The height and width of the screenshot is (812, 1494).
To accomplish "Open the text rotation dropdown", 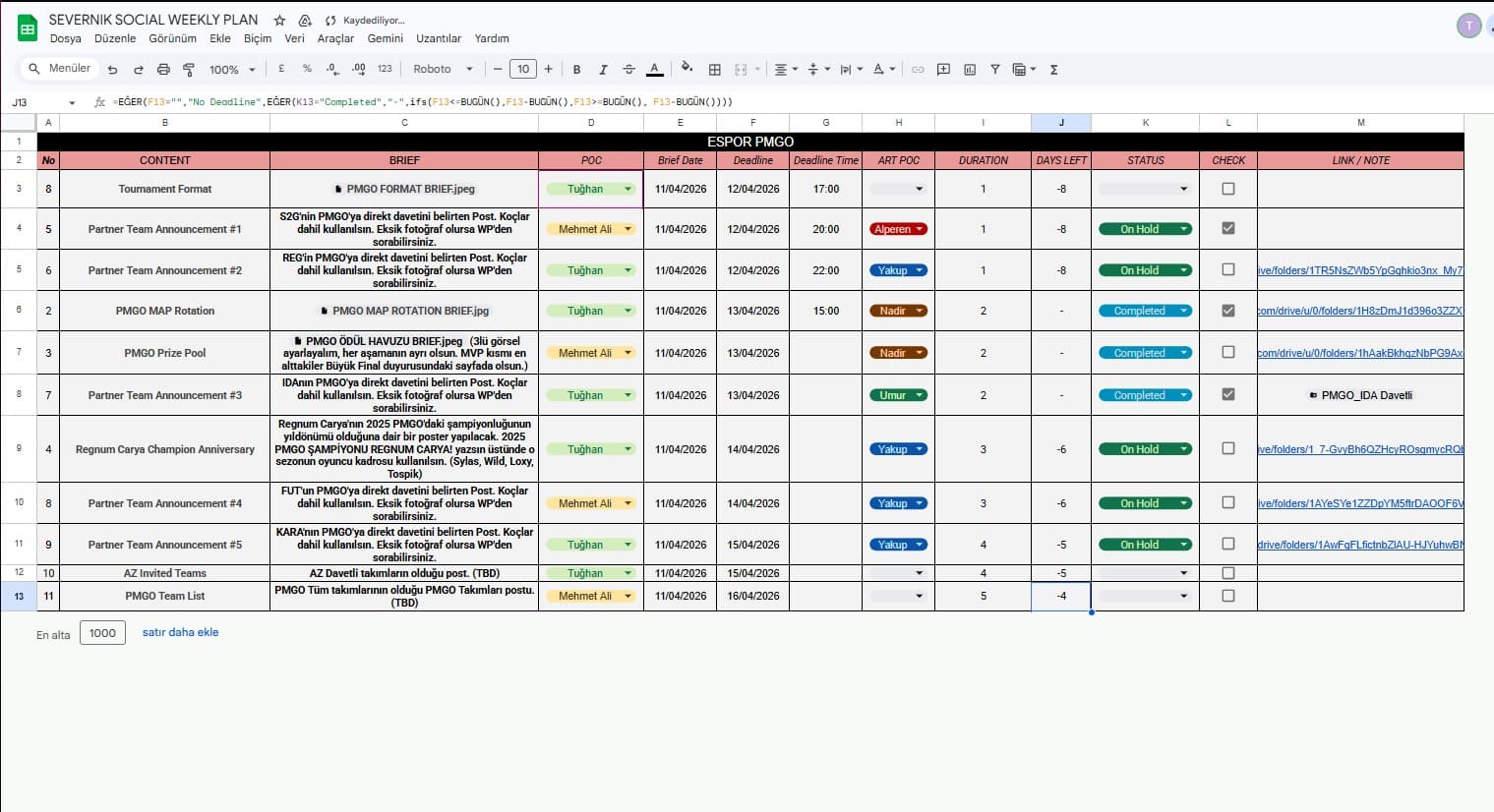I will (x=884, y=70).
